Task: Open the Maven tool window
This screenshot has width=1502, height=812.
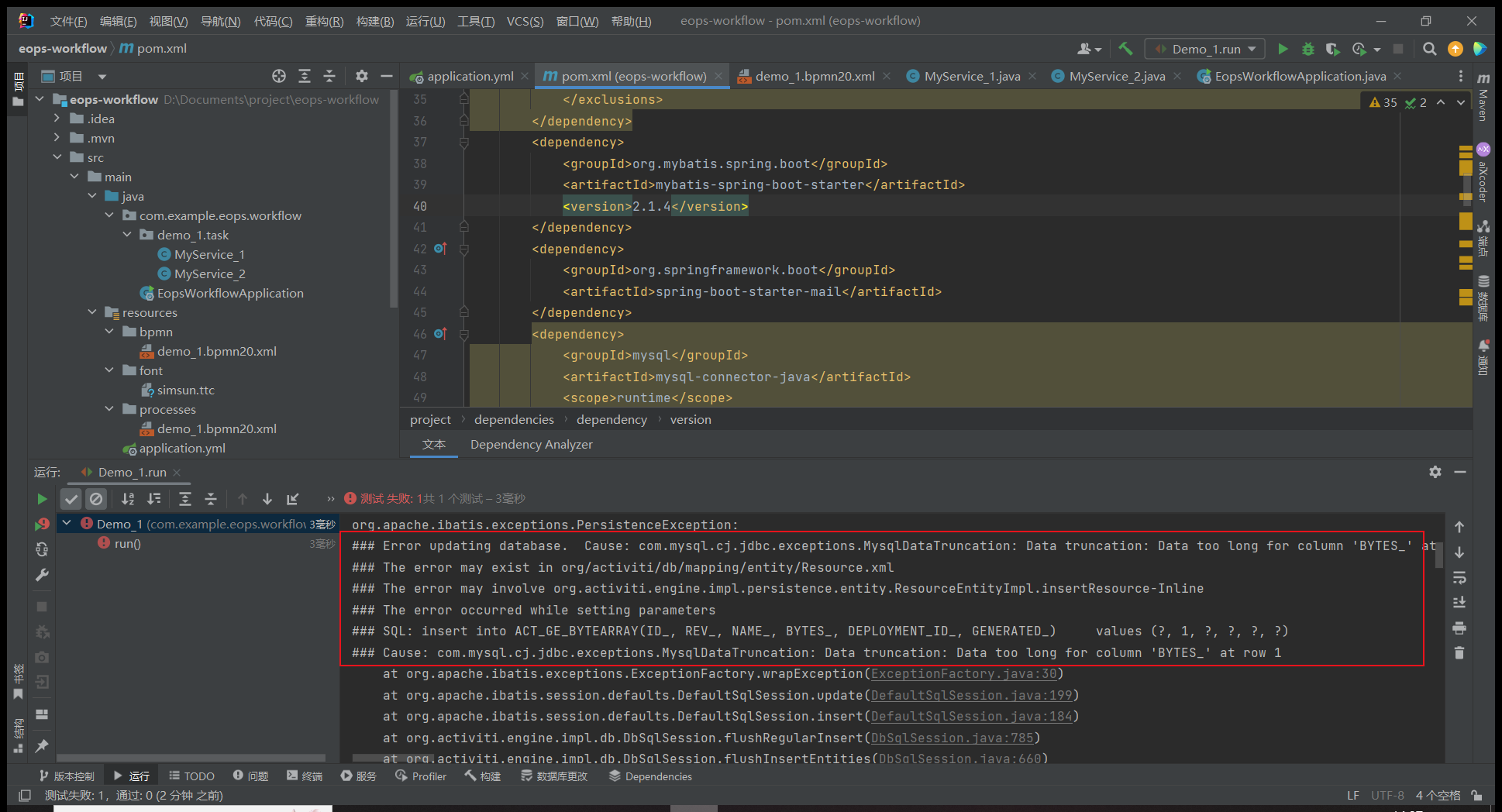Action: click(1483, 97)
